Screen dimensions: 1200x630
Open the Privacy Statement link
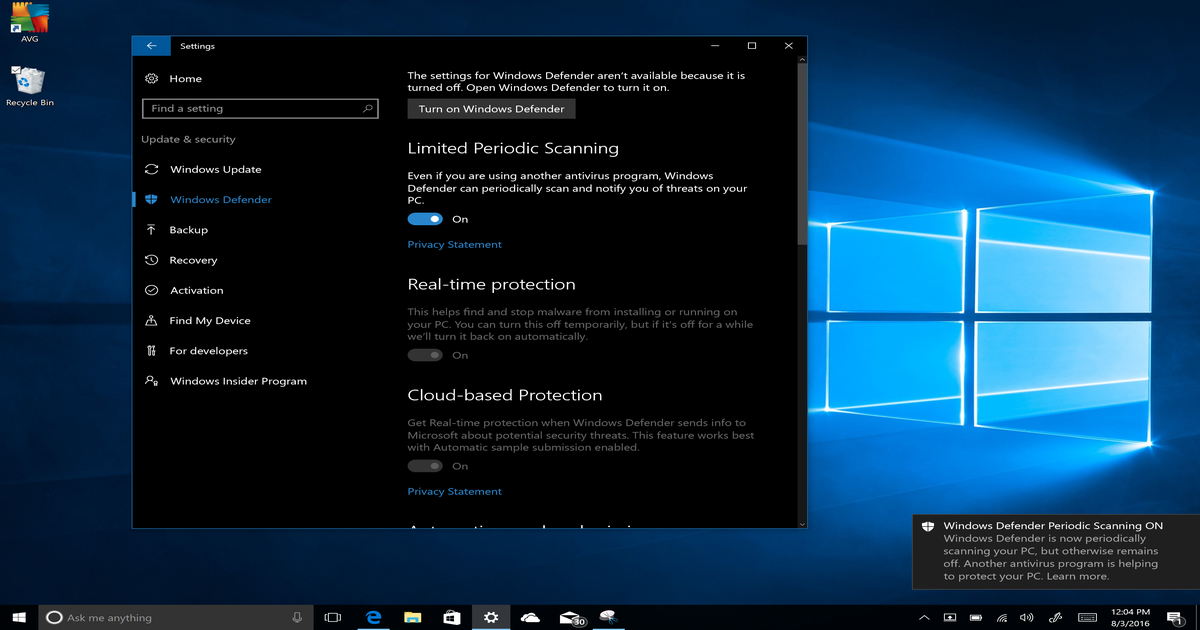point(454,244)
